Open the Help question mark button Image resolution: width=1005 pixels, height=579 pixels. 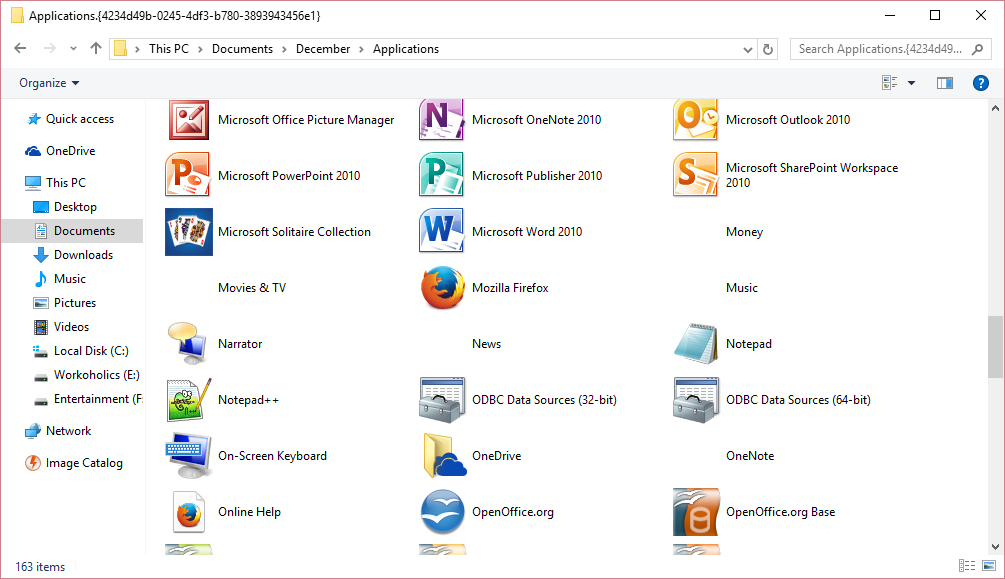coord(981,83)
